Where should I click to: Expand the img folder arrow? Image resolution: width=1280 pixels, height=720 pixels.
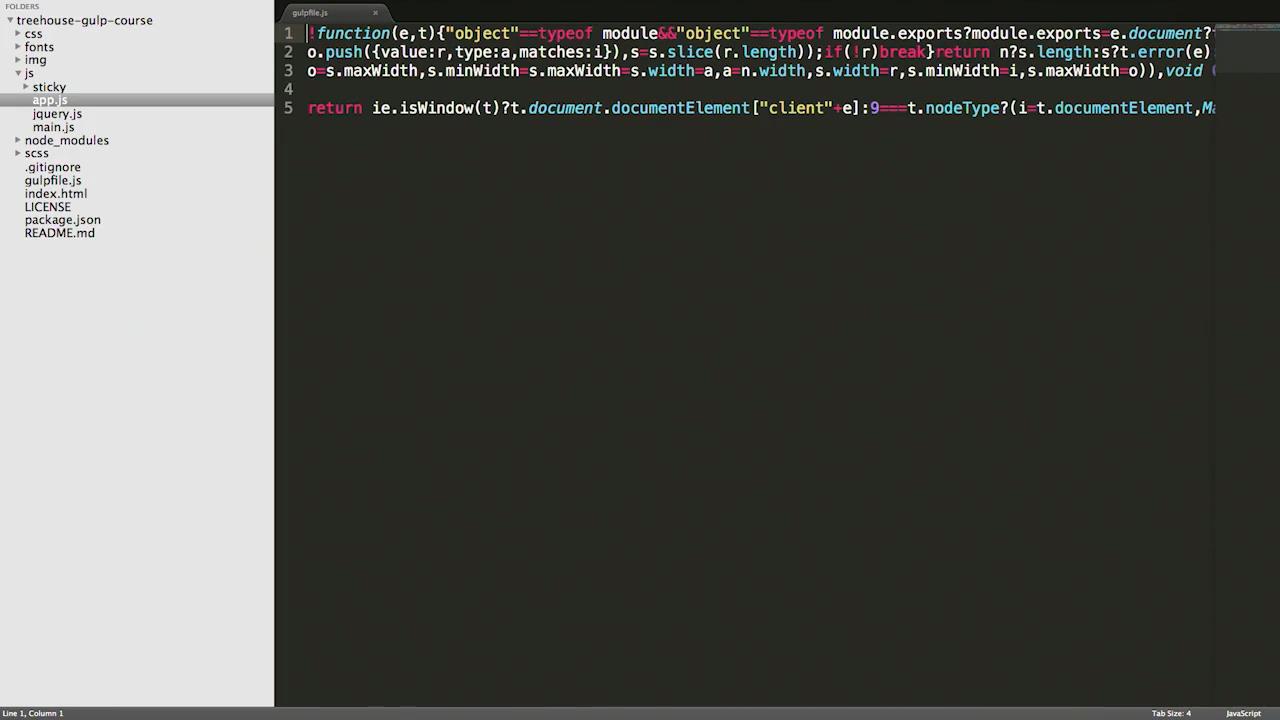(18, 60)
